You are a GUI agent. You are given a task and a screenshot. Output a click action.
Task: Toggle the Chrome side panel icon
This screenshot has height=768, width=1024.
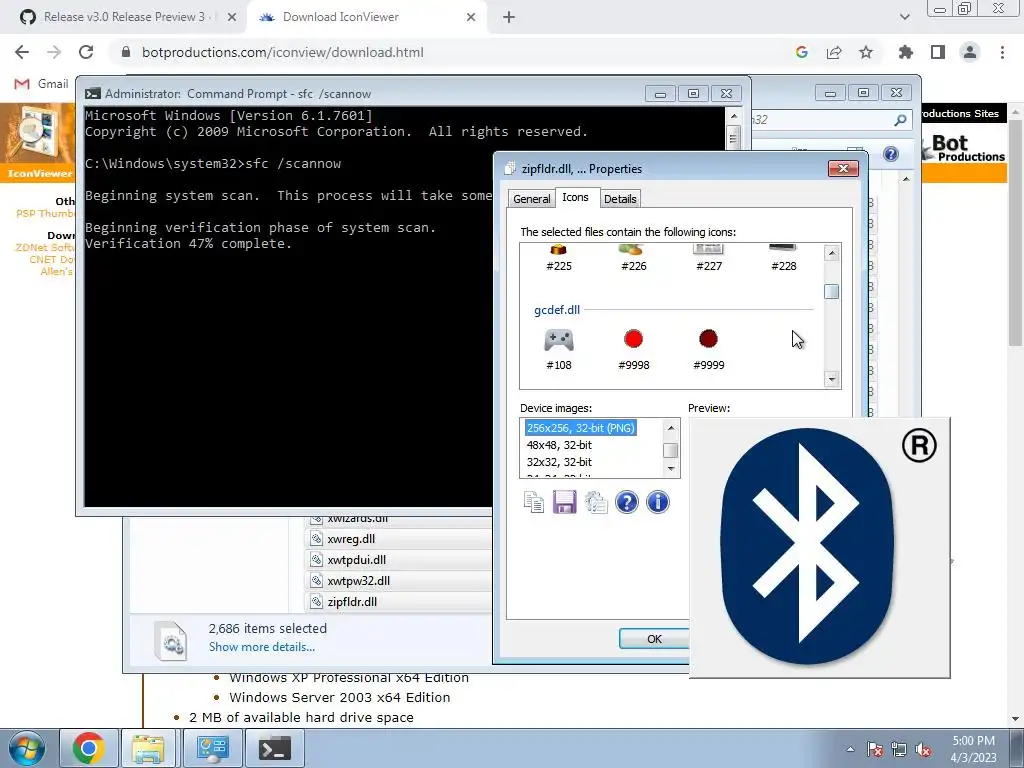point(938,52)
